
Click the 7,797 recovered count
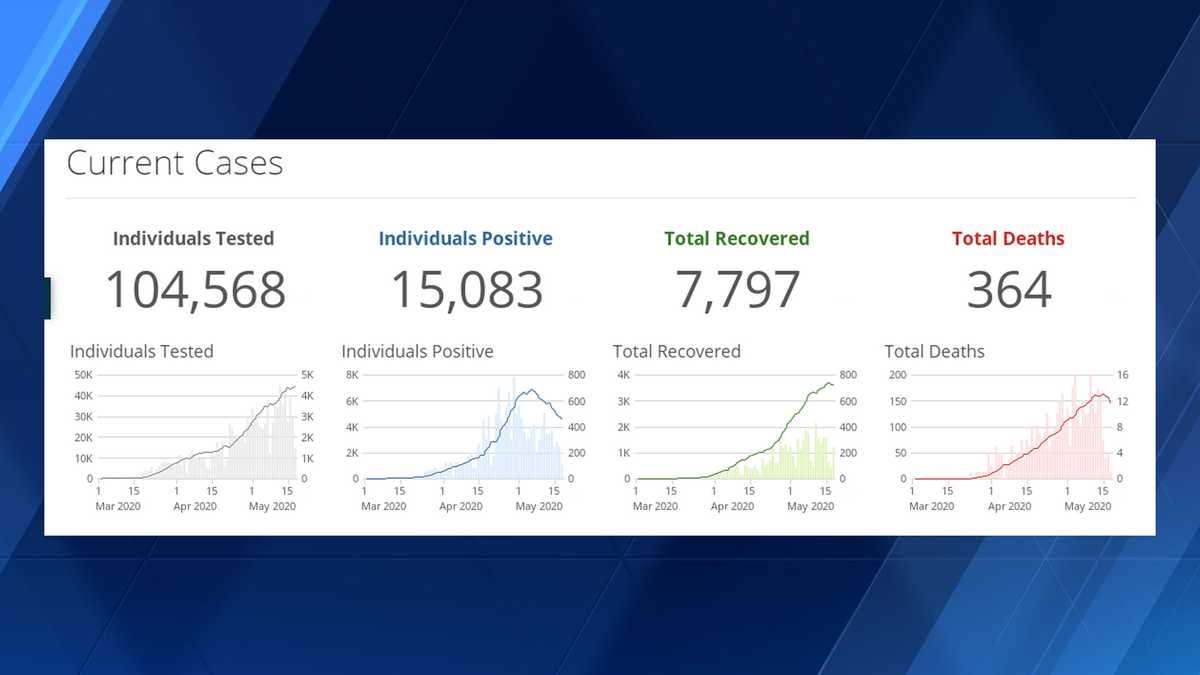[x=738, y=290]
